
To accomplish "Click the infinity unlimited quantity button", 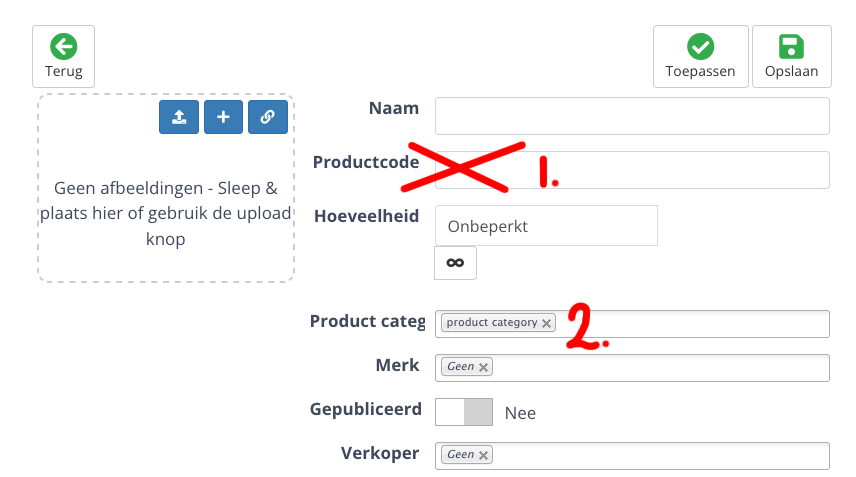I will point(455,262).
